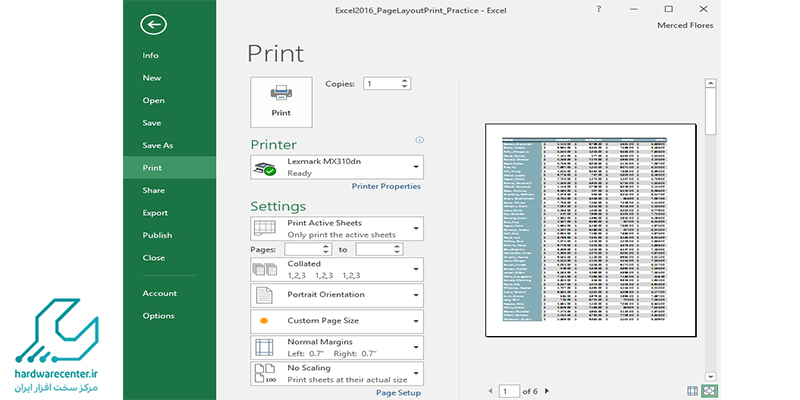Image resolution: width=800 pixels, height=400 pixels.
Task: Open the Portrait Orientation dropdown
Action: [x=337, y=295]
